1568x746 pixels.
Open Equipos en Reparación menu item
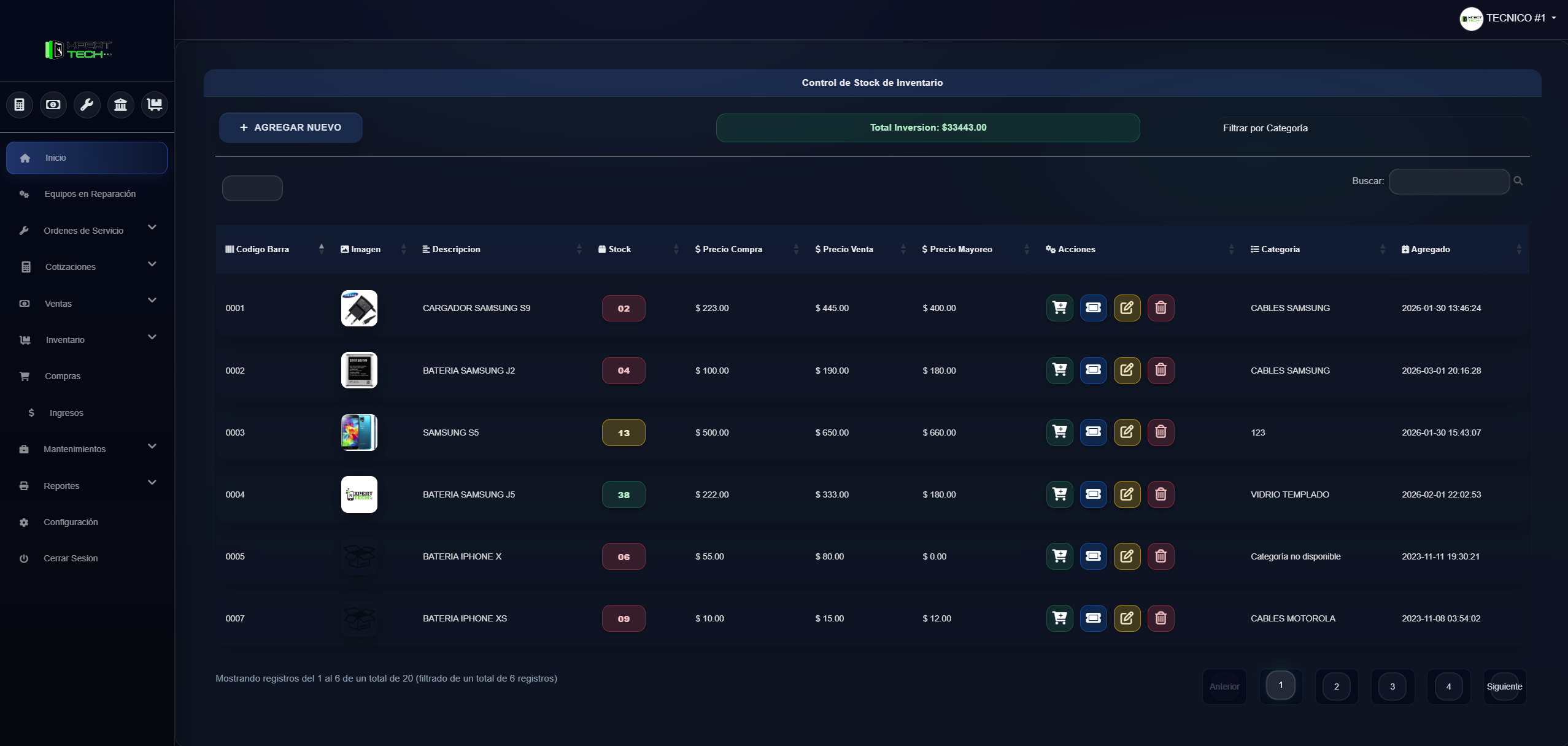pyautogui.click(x=90, y=194)
